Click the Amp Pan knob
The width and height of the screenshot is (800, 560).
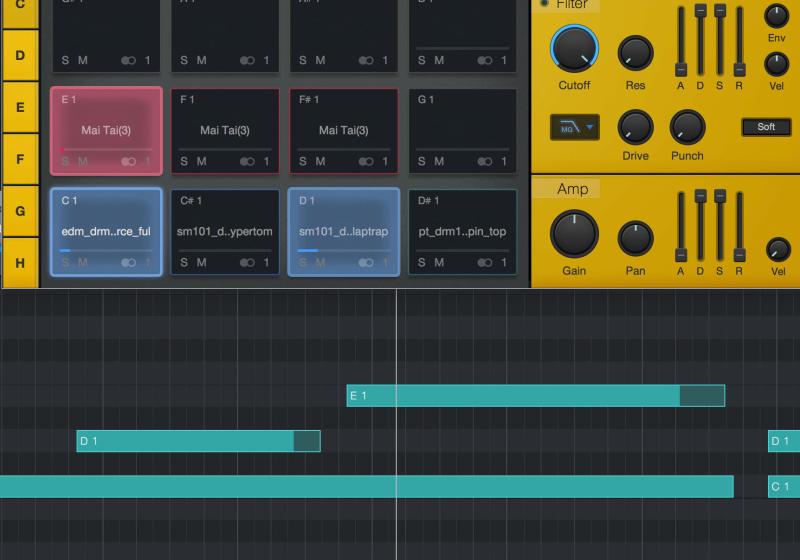click(x=635, y=239)
